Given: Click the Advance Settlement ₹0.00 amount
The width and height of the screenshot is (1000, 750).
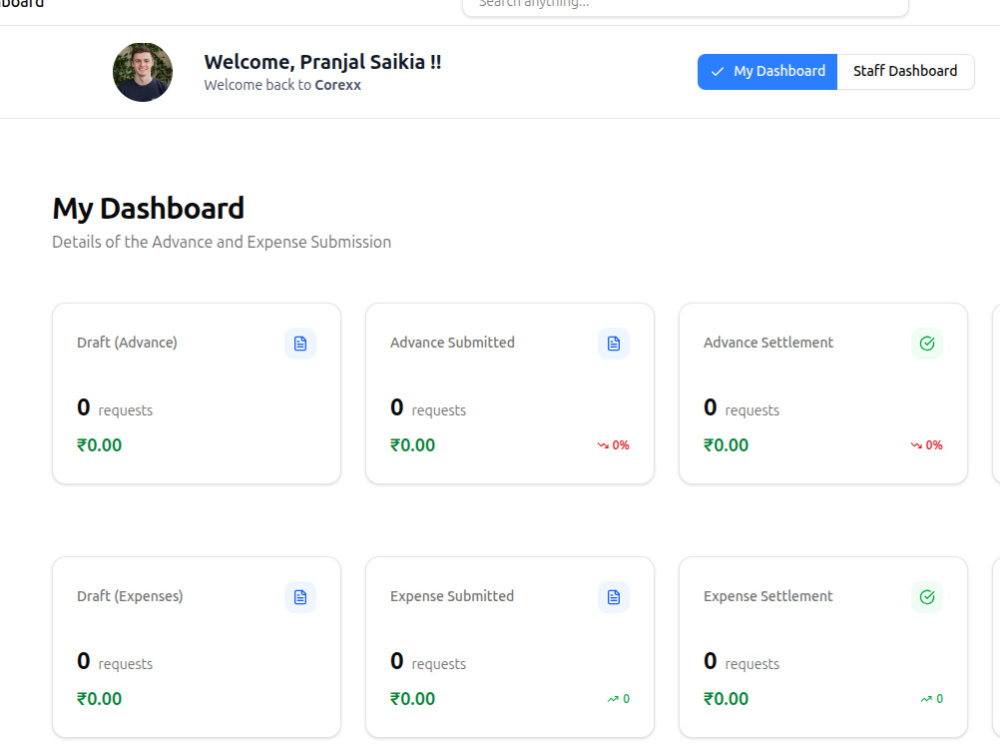Looking at the screenshot, I should [726, 445].
